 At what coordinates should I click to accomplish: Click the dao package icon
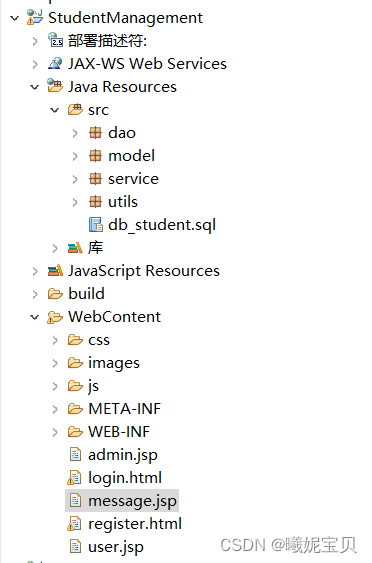tap(95, 133)
